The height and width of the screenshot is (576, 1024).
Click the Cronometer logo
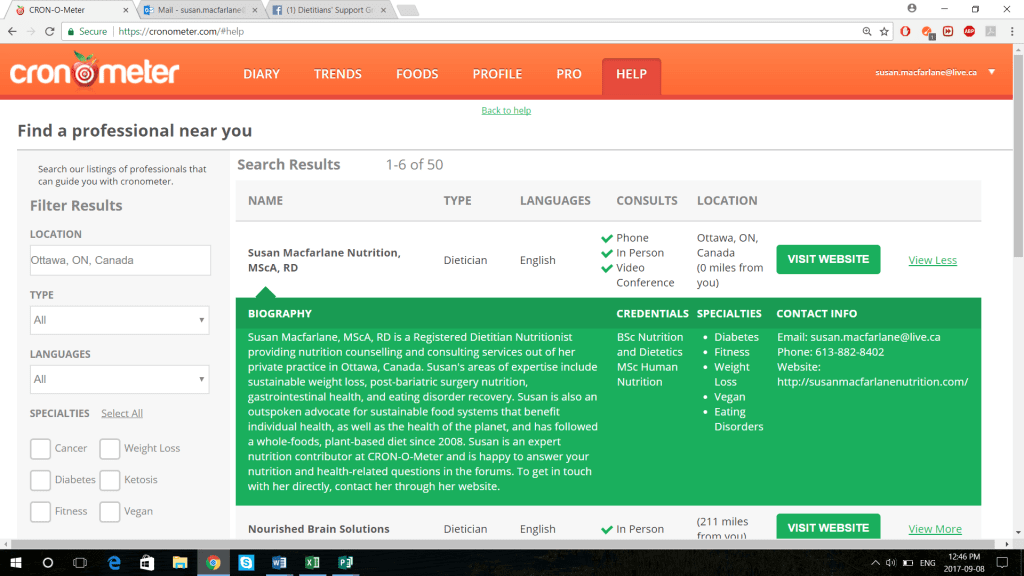(x=94, y=70)
